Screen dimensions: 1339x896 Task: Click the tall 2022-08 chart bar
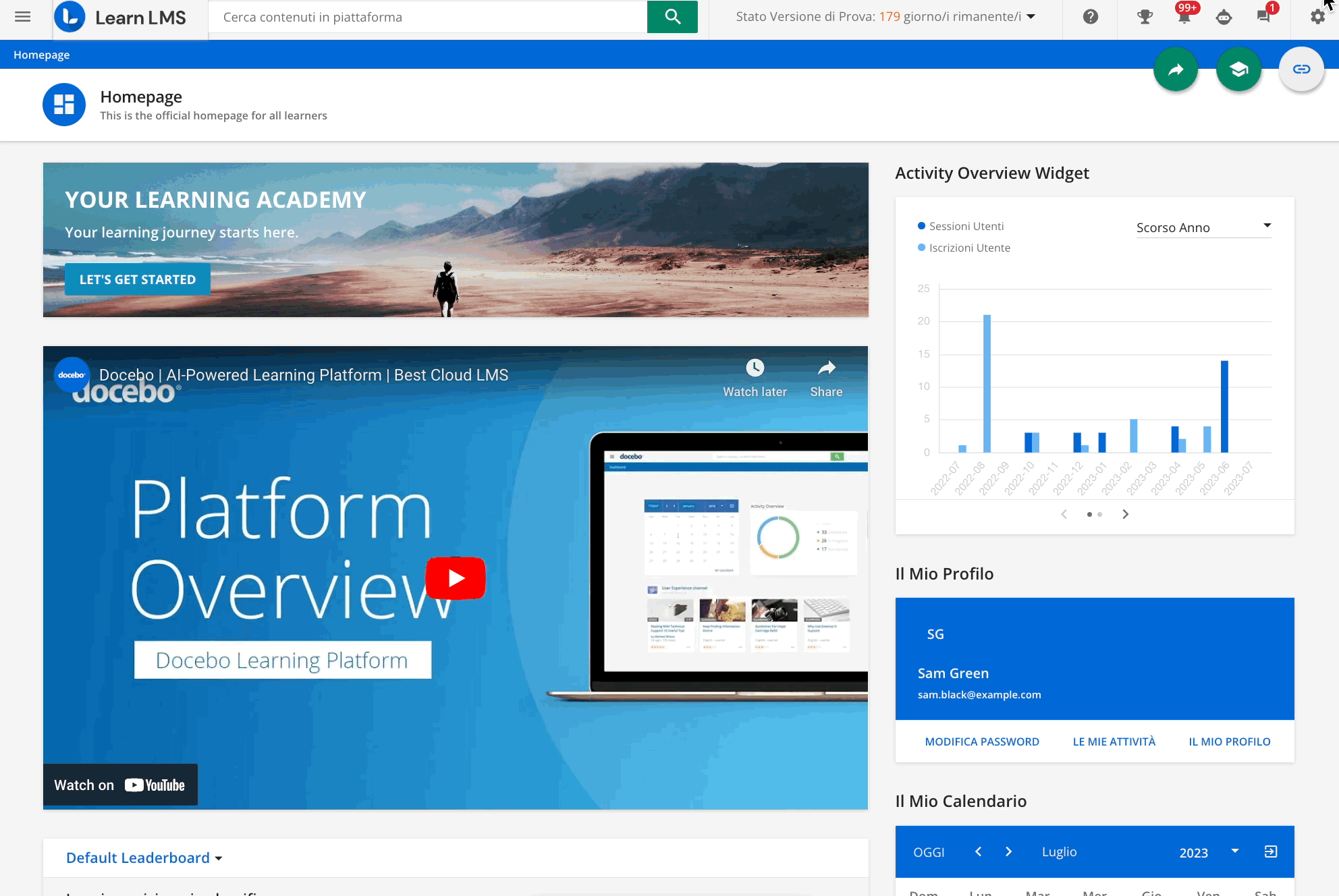point(987,383)
